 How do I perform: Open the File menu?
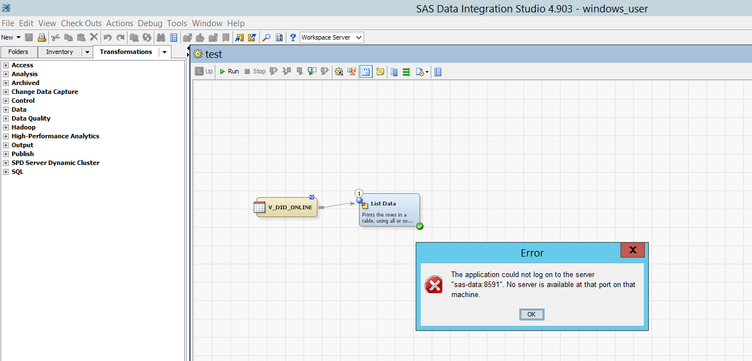[x=8, y=23]
